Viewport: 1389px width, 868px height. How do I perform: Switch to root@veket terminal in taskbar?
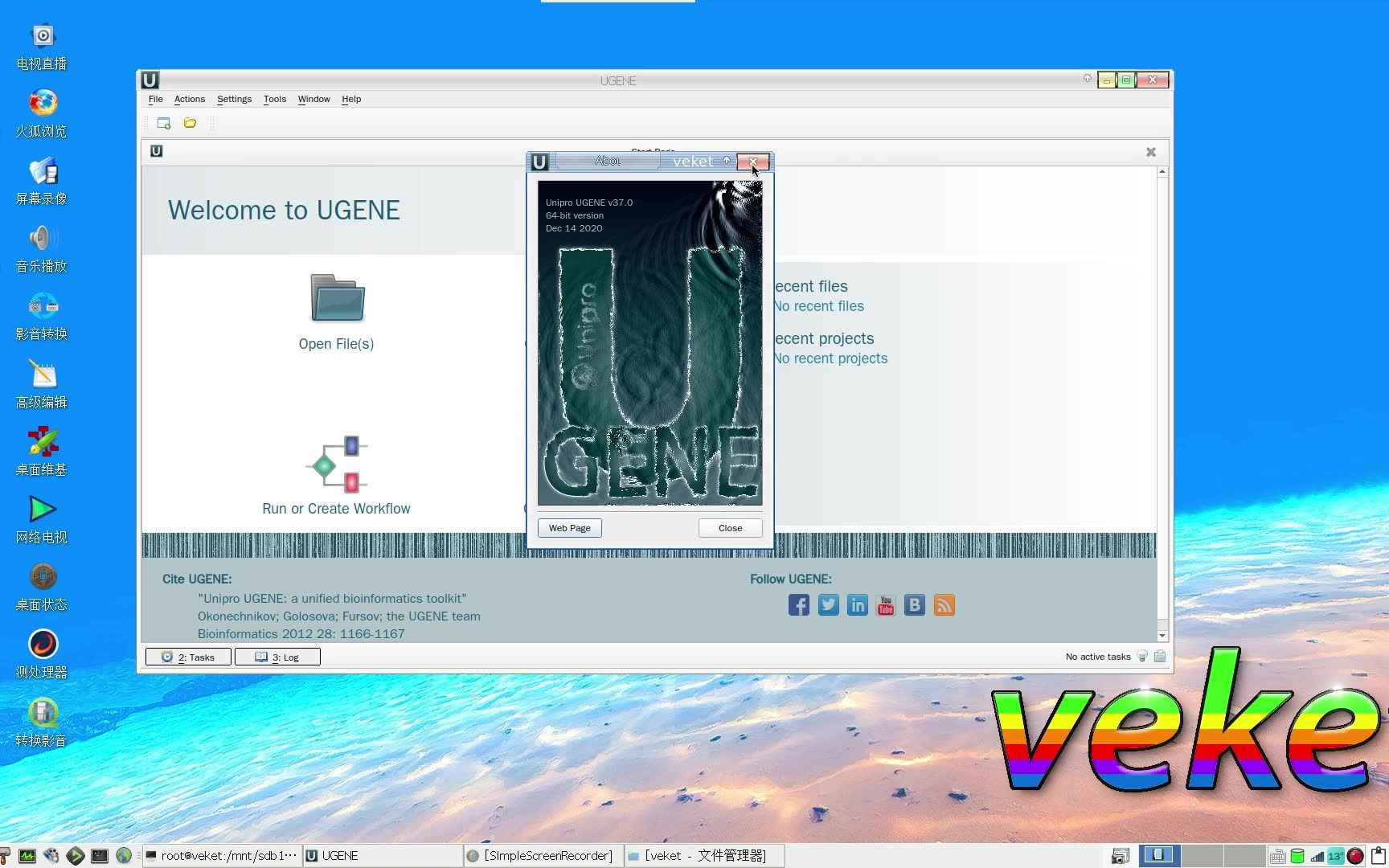pos(222,856)
